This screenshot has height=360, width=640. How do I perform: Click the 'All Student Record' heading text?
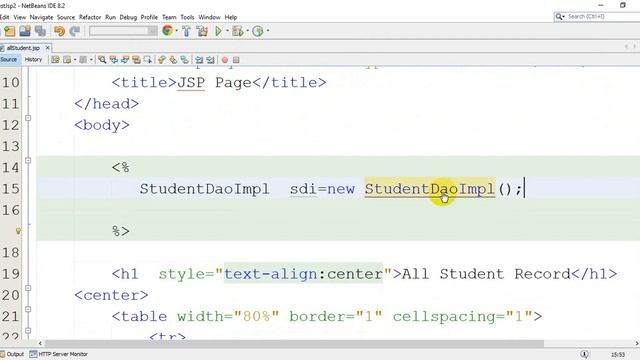[x=486, y=274]
